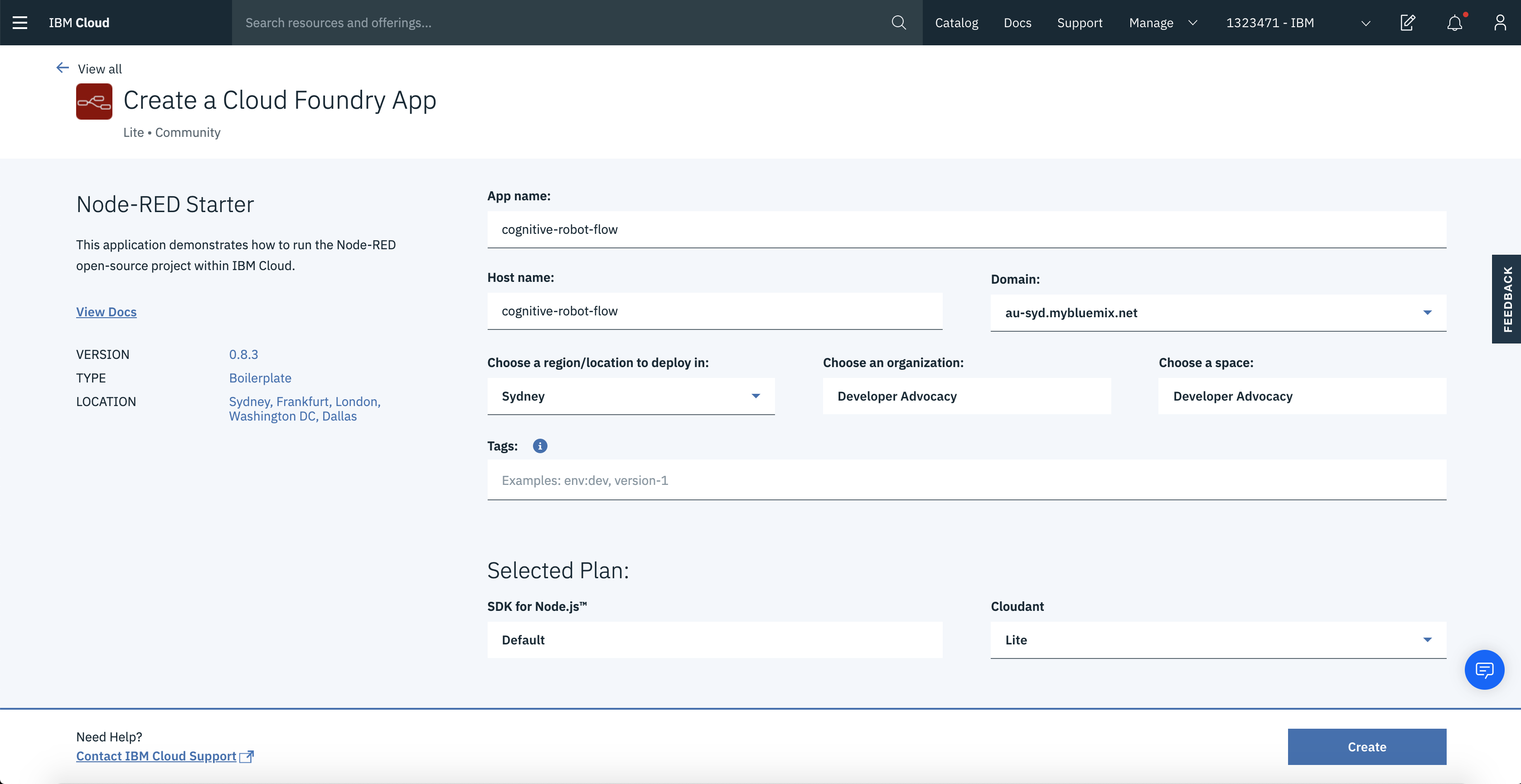
Task: Open Contact IBM Cloud Support link
Action: [x=156, y=756]
